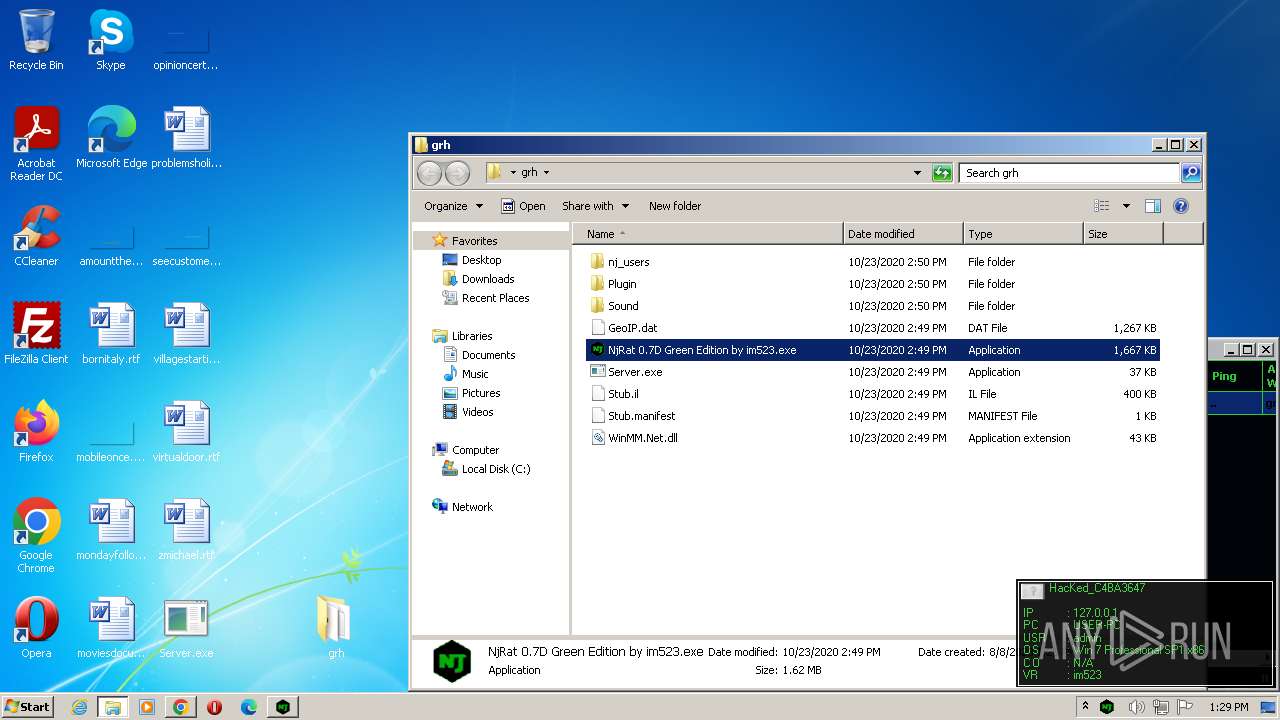The image size is (1280, 720).
Task: Expand breadcrumb arrow after grh
Action: click(x=546, y=173)
